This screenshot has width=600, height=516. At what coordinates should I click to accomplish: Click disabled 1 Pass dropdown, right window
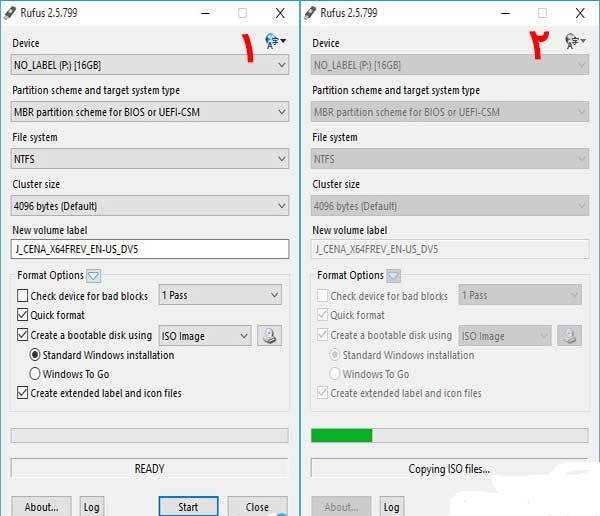[x=520, y=295]
